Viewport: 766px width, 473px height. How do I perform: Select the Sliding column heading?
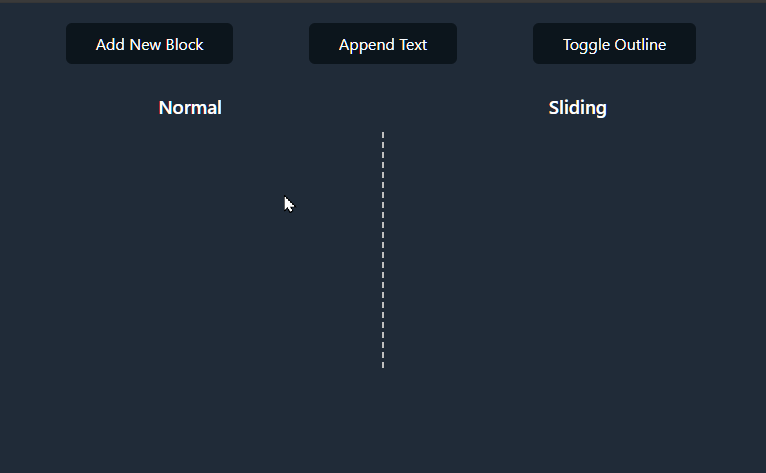[577, 108]
